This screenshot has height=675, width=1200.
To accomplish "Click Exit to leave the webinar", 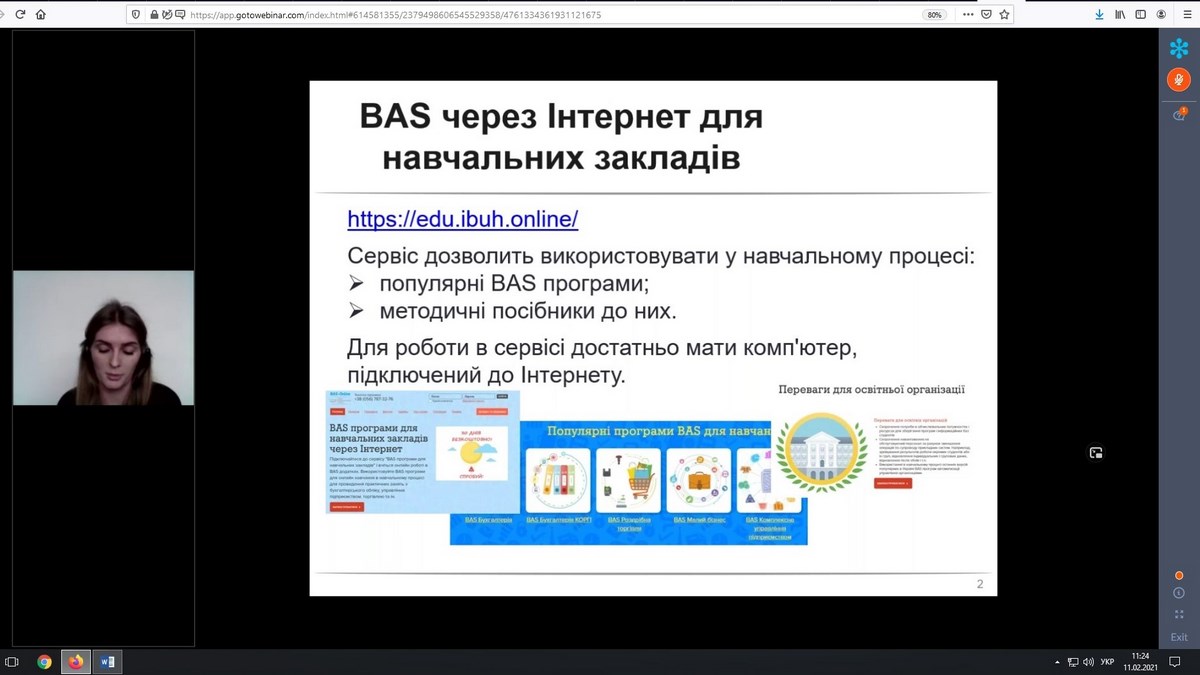I will [1179, 637].
